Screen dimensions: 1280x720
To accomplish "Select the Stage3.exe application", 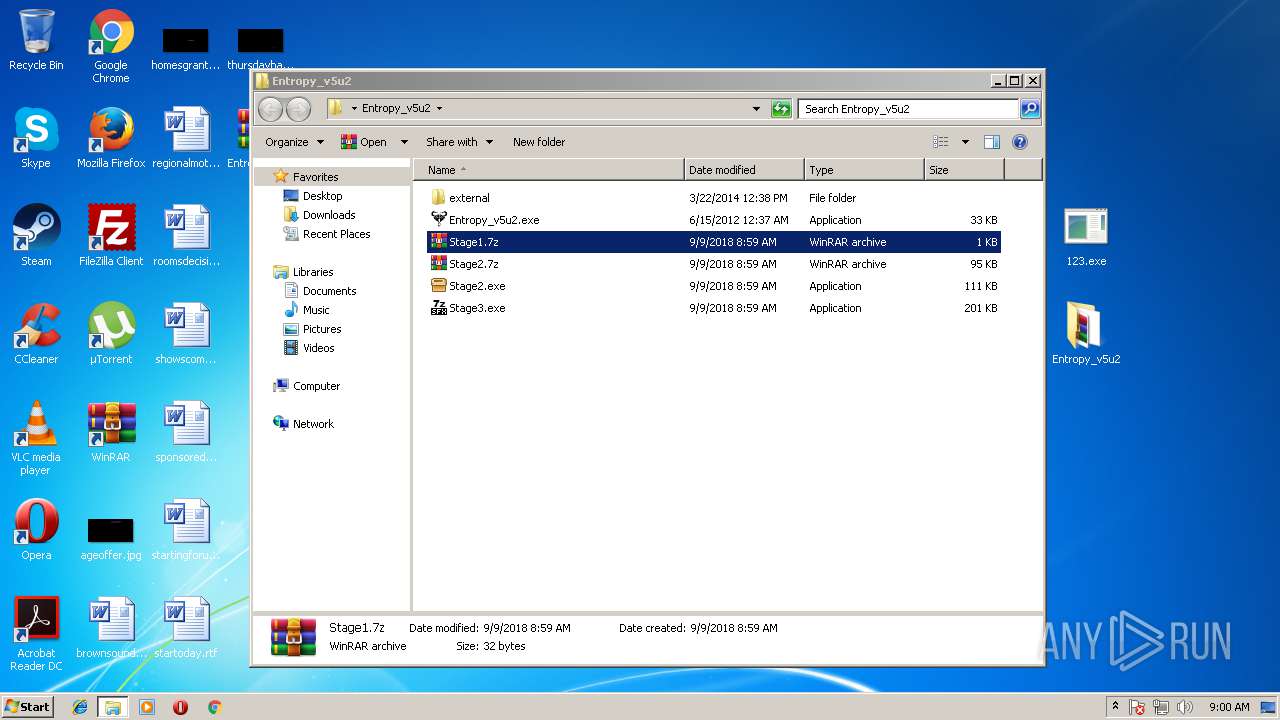I will 714,308.
